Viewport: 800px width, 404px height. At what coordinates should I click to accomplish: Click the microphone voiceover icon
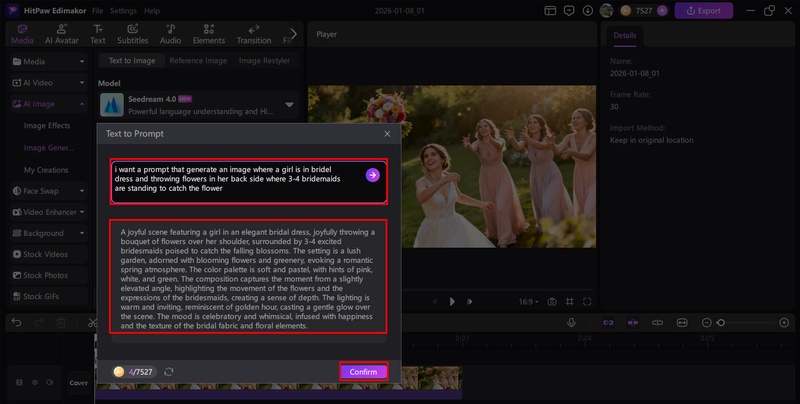[x=571, y=322]
